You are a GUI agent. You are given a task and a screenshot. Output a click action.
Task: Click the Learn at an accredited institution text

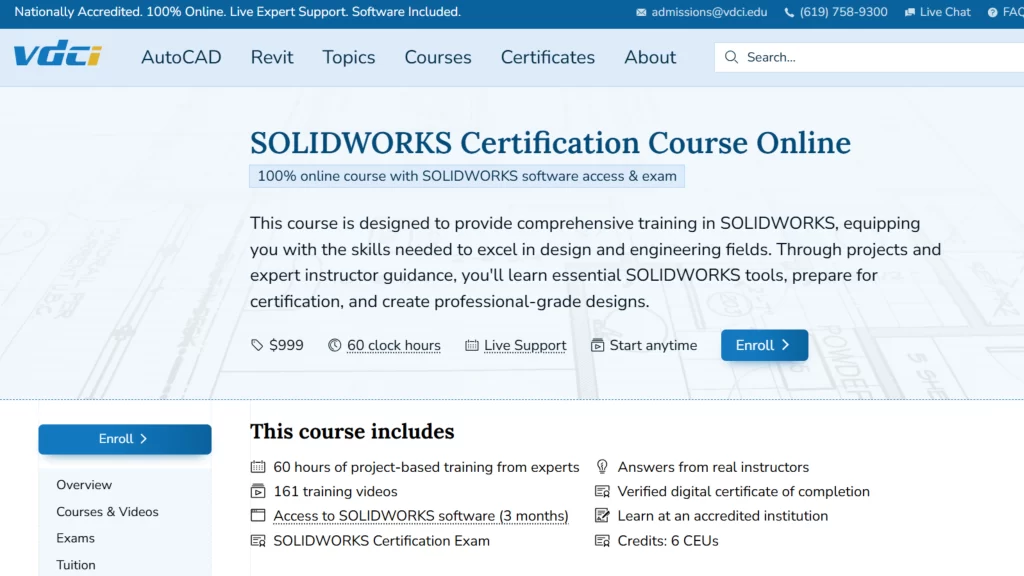[x=722, y=516]
